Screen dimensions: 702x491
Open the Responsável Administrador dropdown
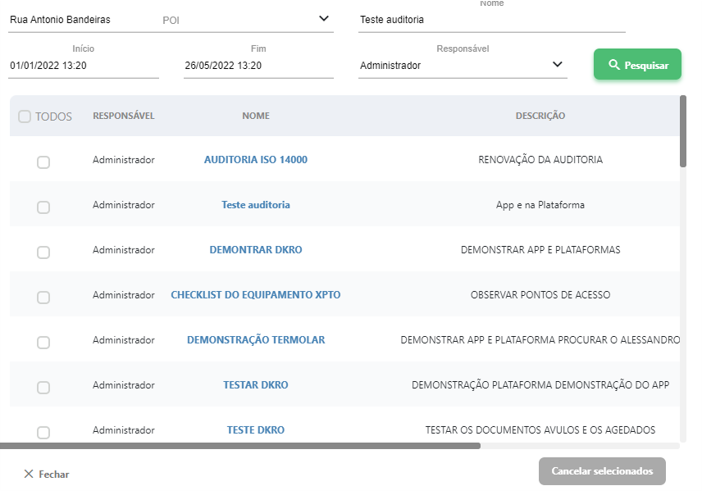click(557, 66)
